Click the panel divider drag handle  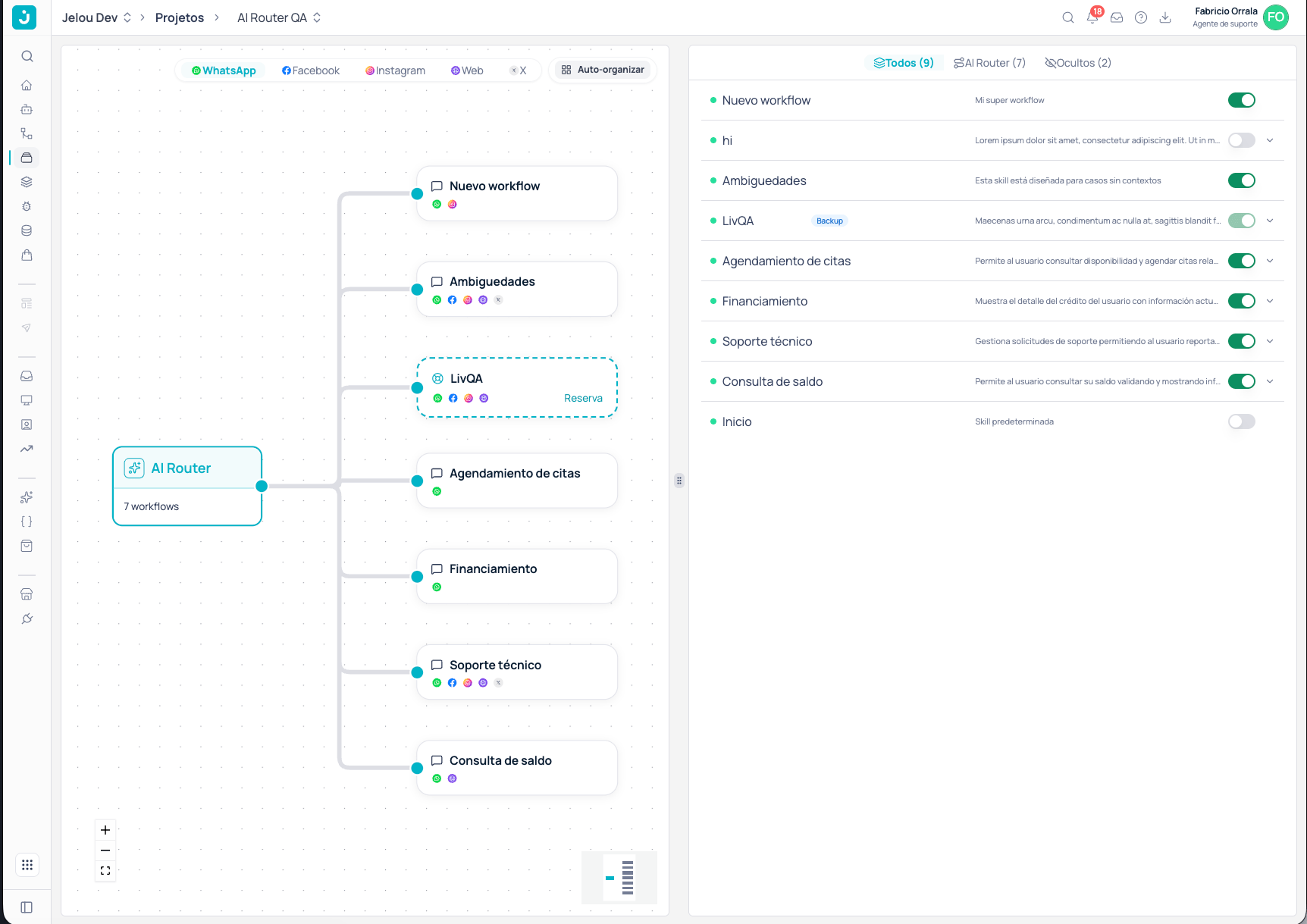[x=679, y=481]
